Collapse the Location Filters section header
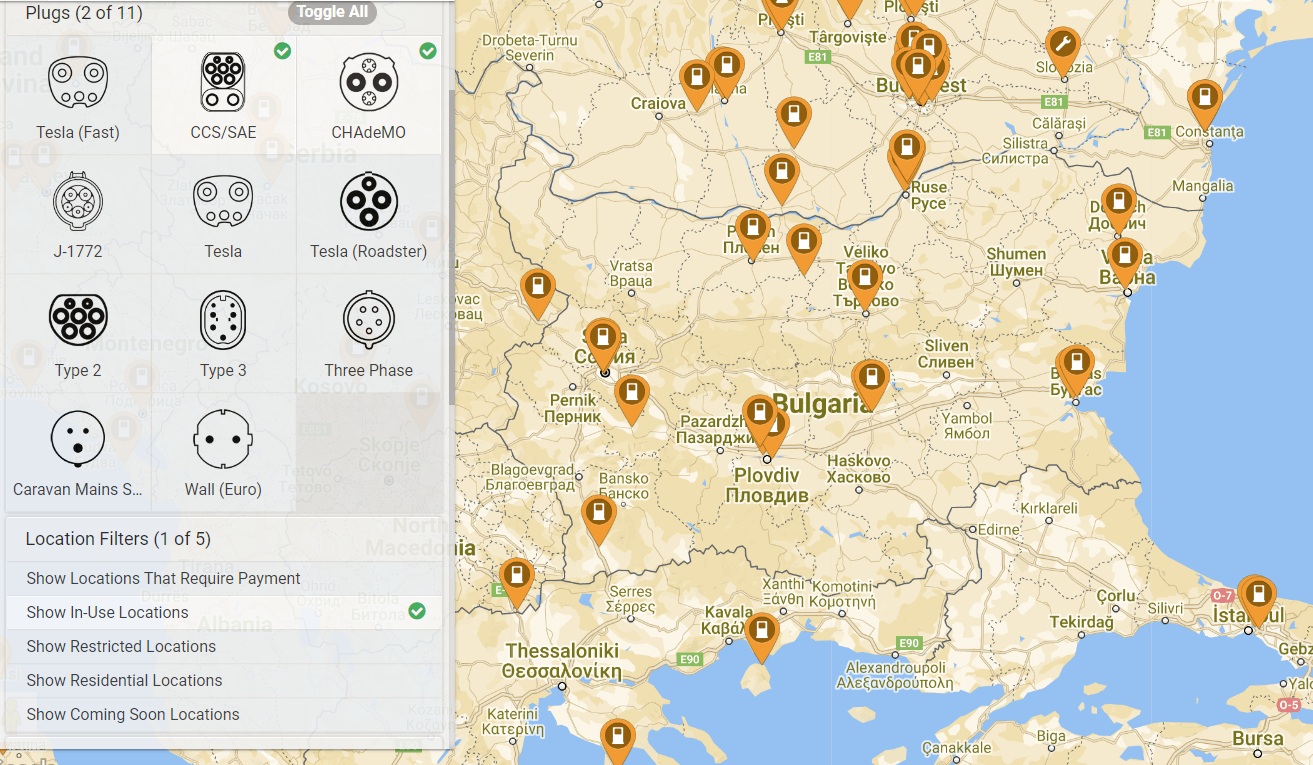1313x765 pixels. [118, 539]
